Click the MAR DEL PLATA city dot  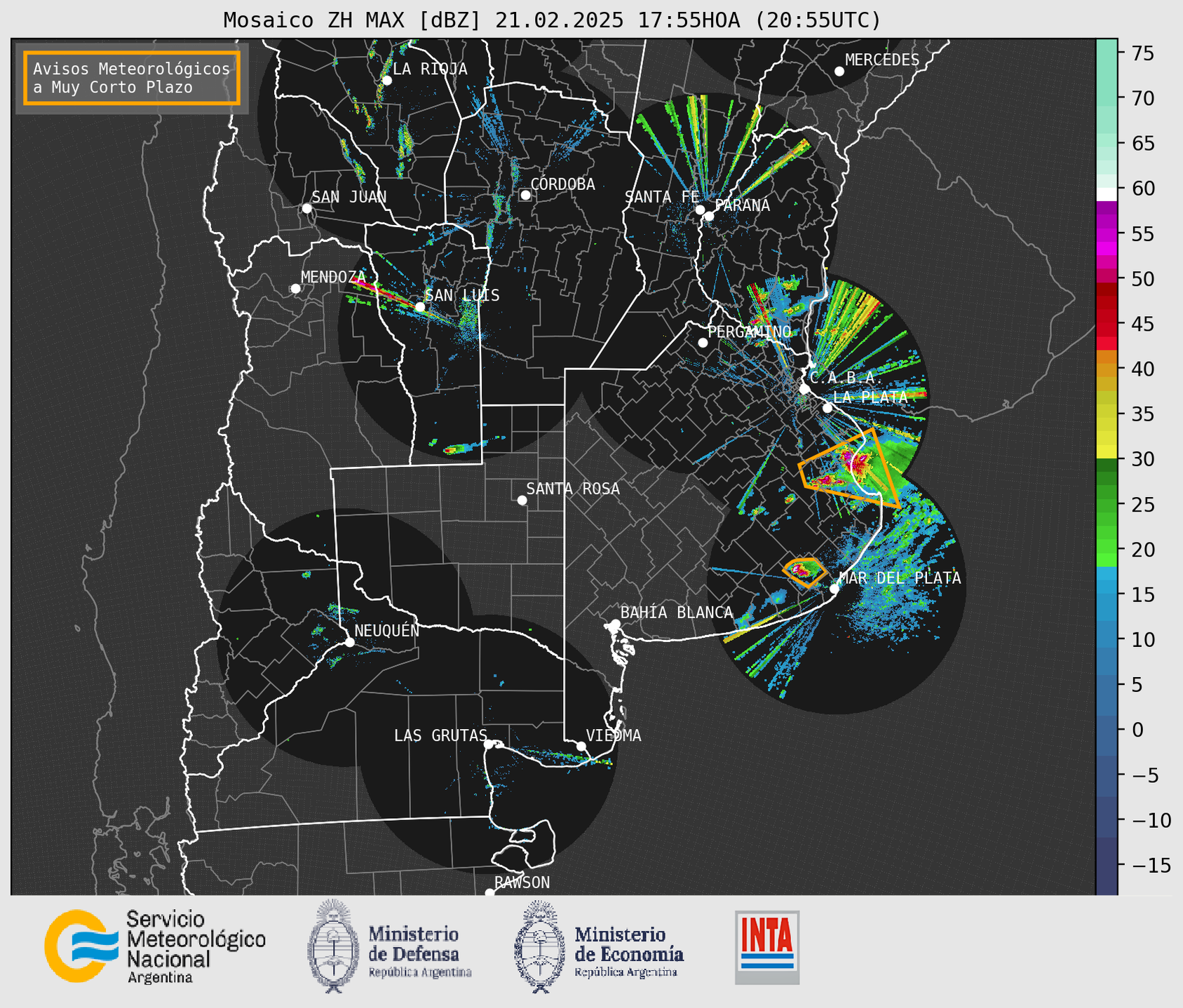coord(834,589)
